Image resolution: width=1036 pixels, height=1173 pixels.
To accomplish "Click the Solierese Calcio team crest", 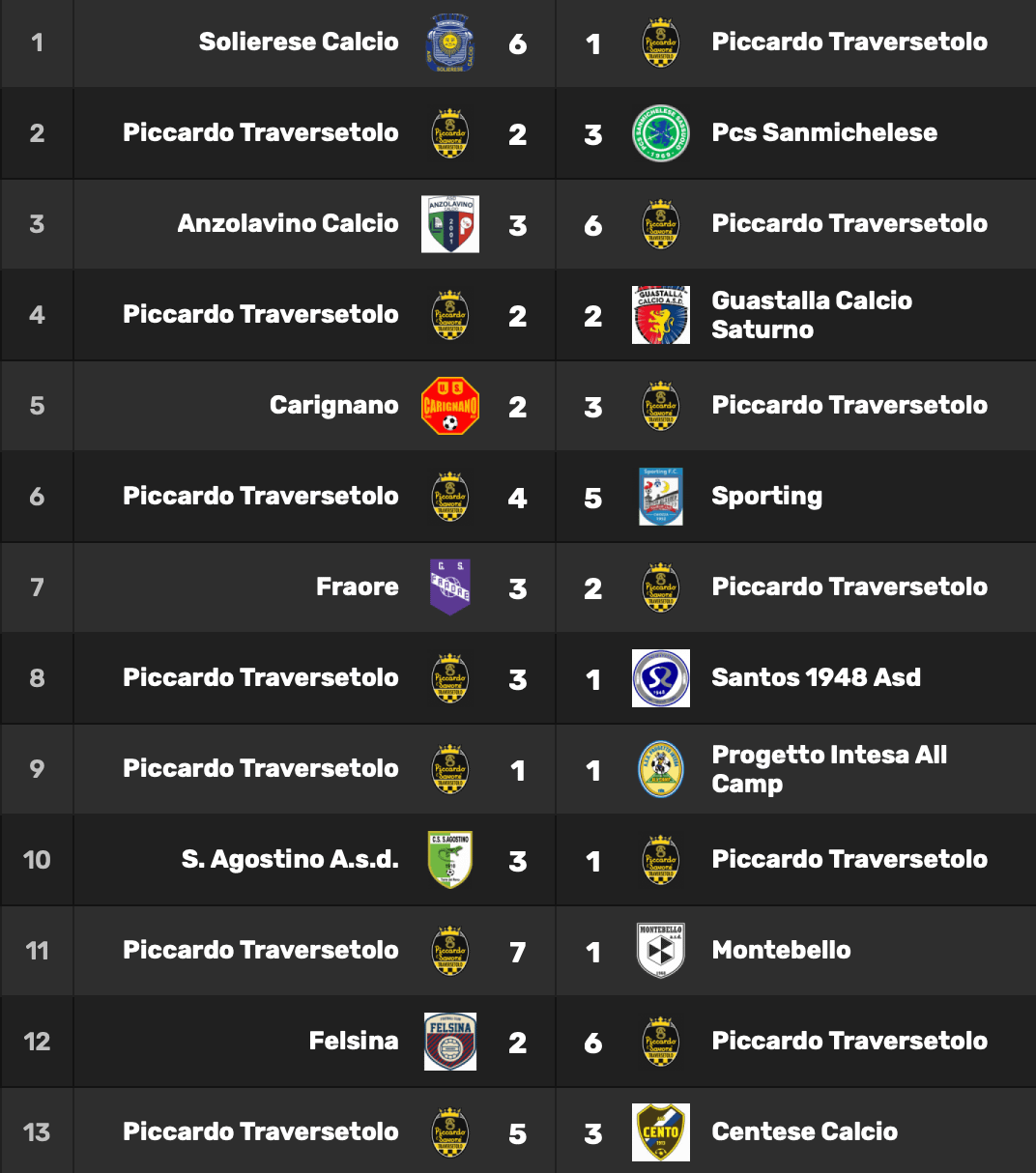I will coord(450,43).
